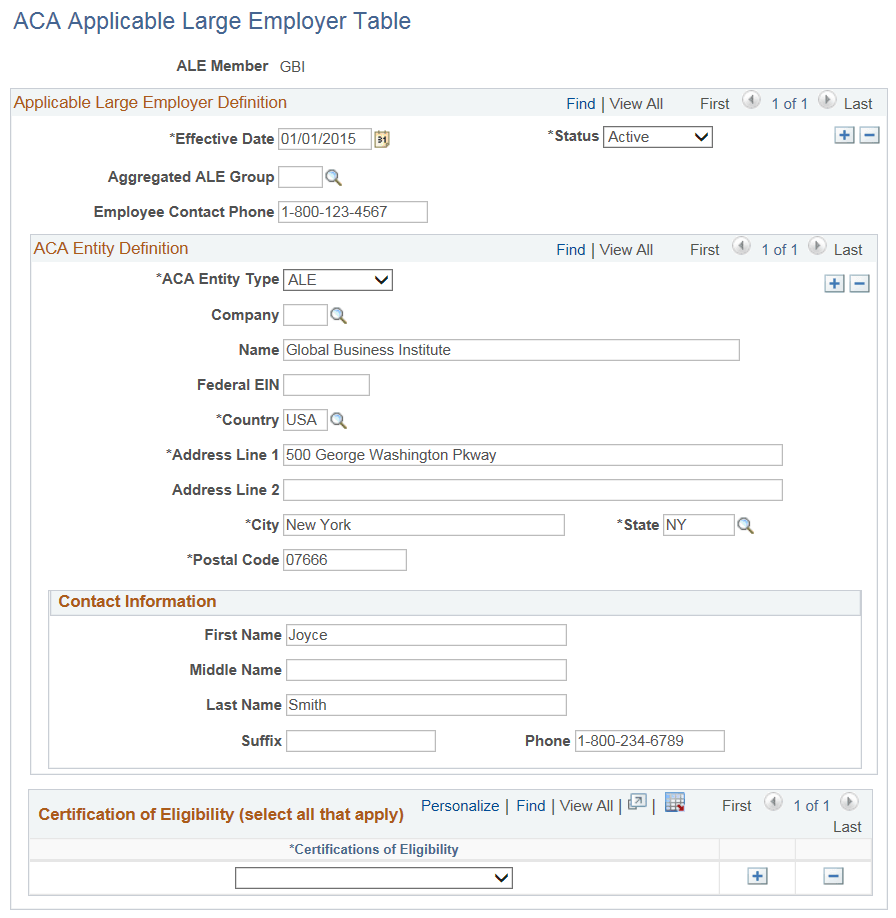Download the Certification of Eligibility grid to Excel
This screenshot has width=896, height=918.
[674, 801]
